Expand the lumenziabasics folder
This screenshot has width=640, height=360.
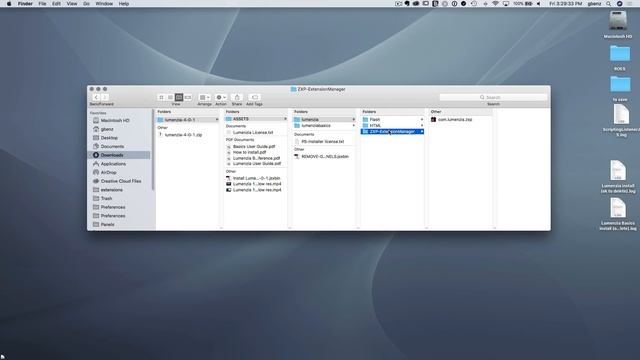pos(353,126)
